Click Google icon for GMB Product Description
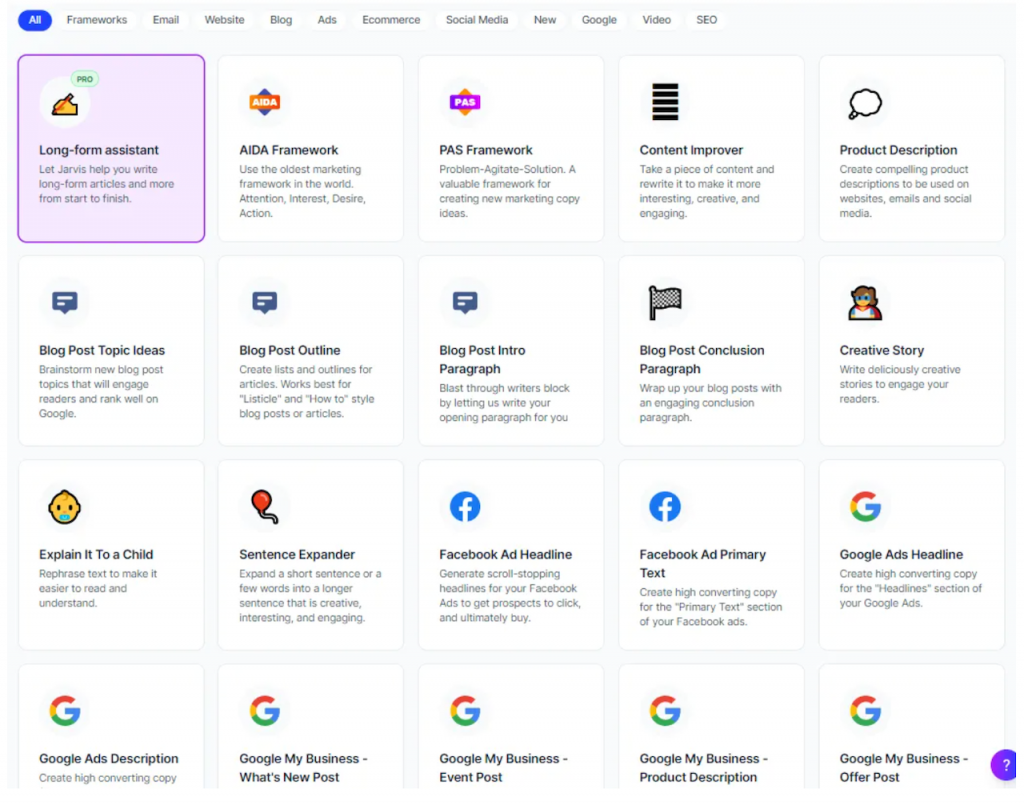 (665, 711)
